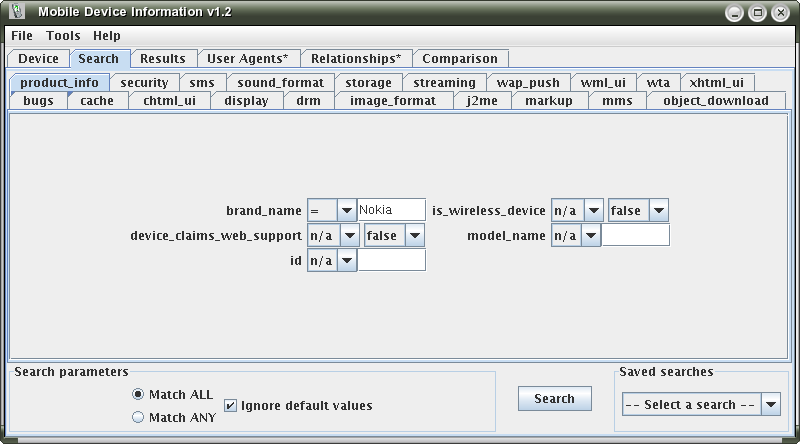Image resolution: width=800 pixels, height=444 pixels.
Task: Select the j2me capability tab
Action: 482,101
